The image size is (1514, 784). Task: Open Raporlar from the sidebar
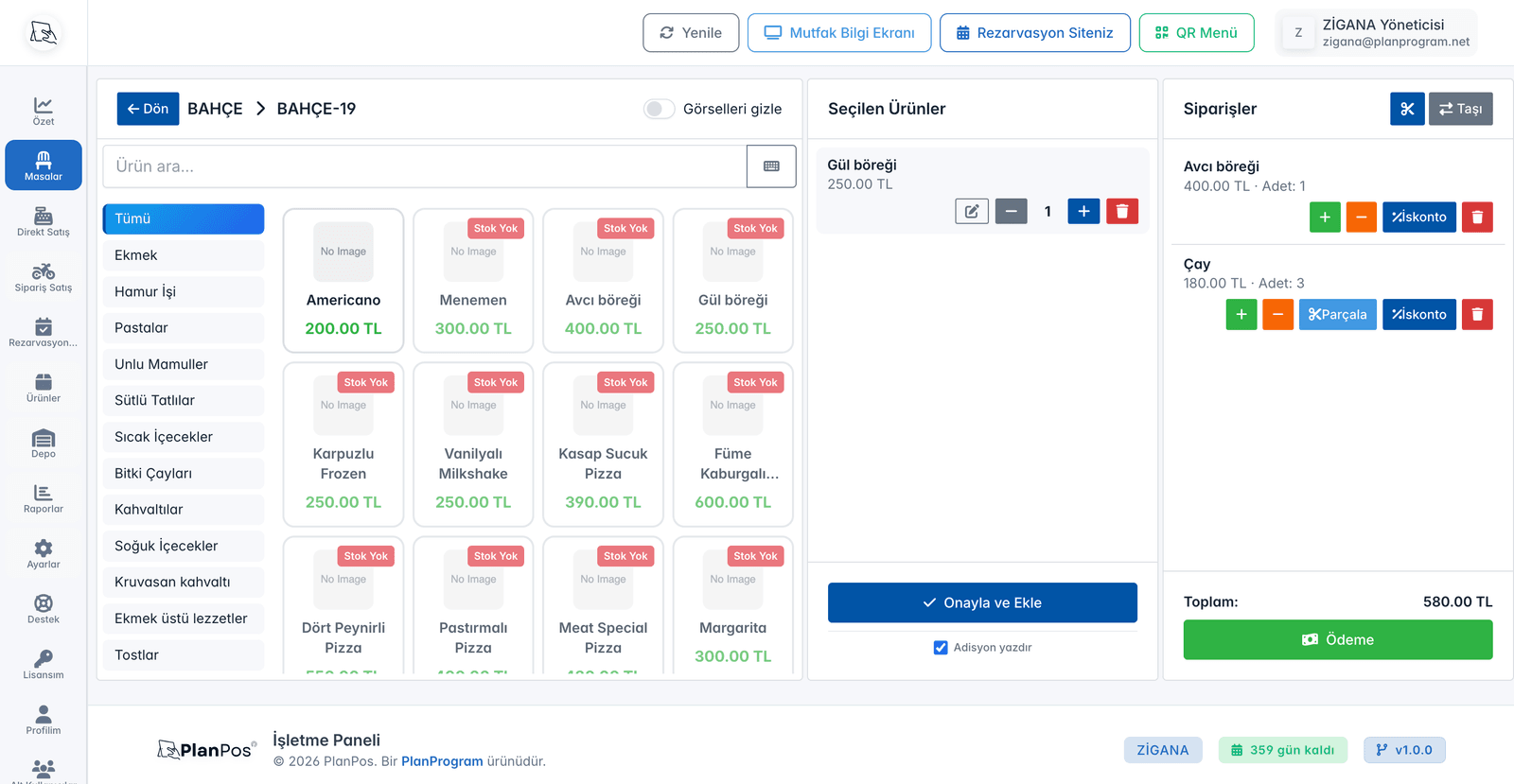(44, 498)
